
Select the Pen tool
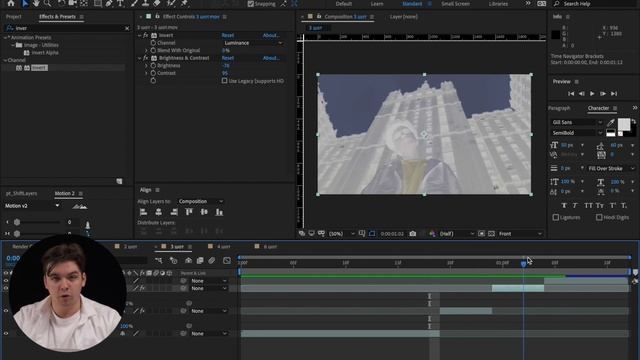[x=109, y=3]
